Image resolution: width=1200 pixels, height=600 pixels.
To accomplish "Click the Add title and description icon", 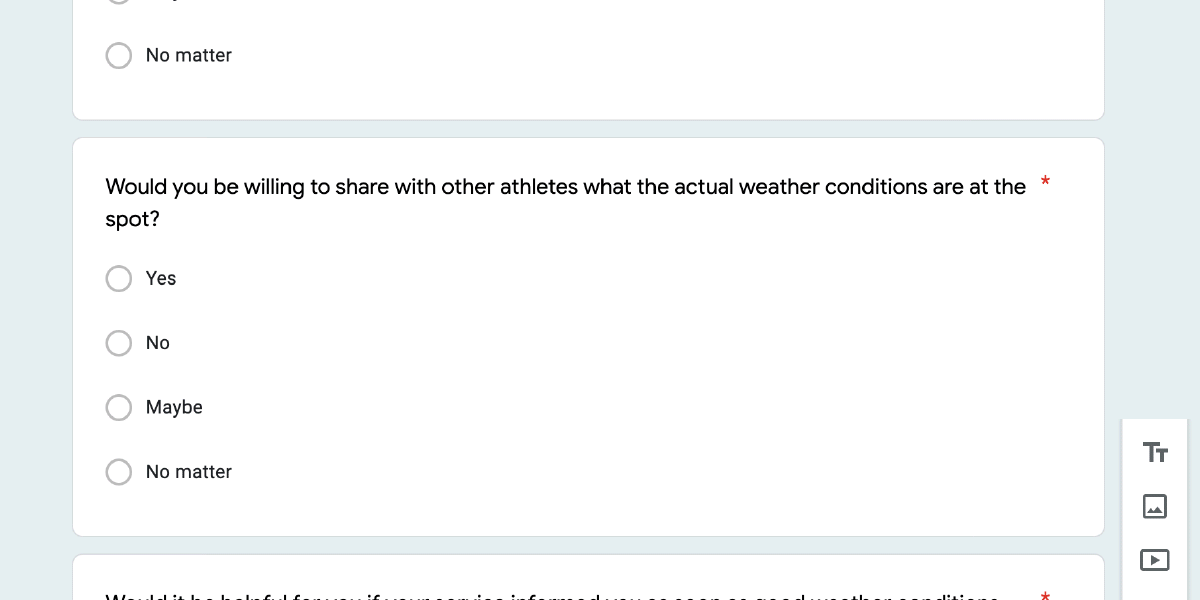I will [x=1155, y=453].
